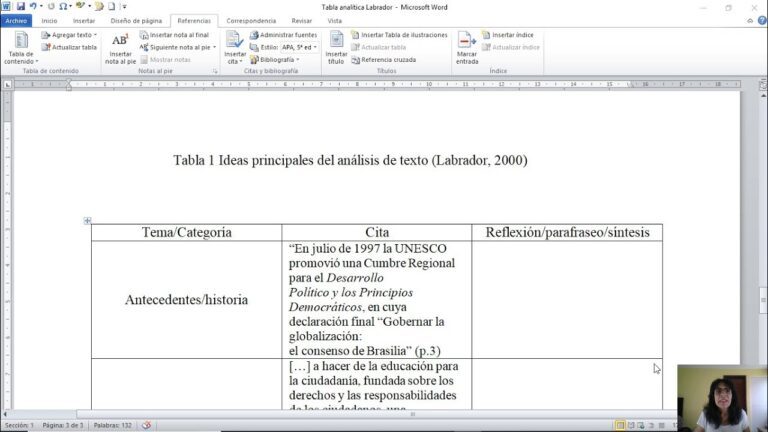
Task: Click Página: 3 de 3 in the status bar
Action: coord(63,425)
